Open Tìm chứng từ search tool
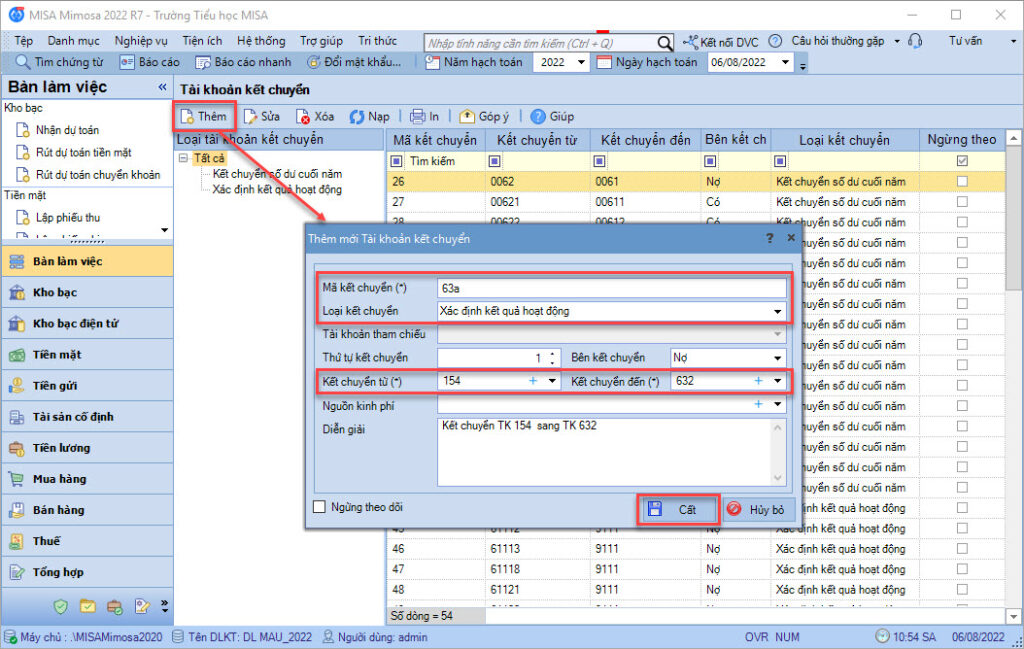This screenshot has width=1024, height=649. 22,62
